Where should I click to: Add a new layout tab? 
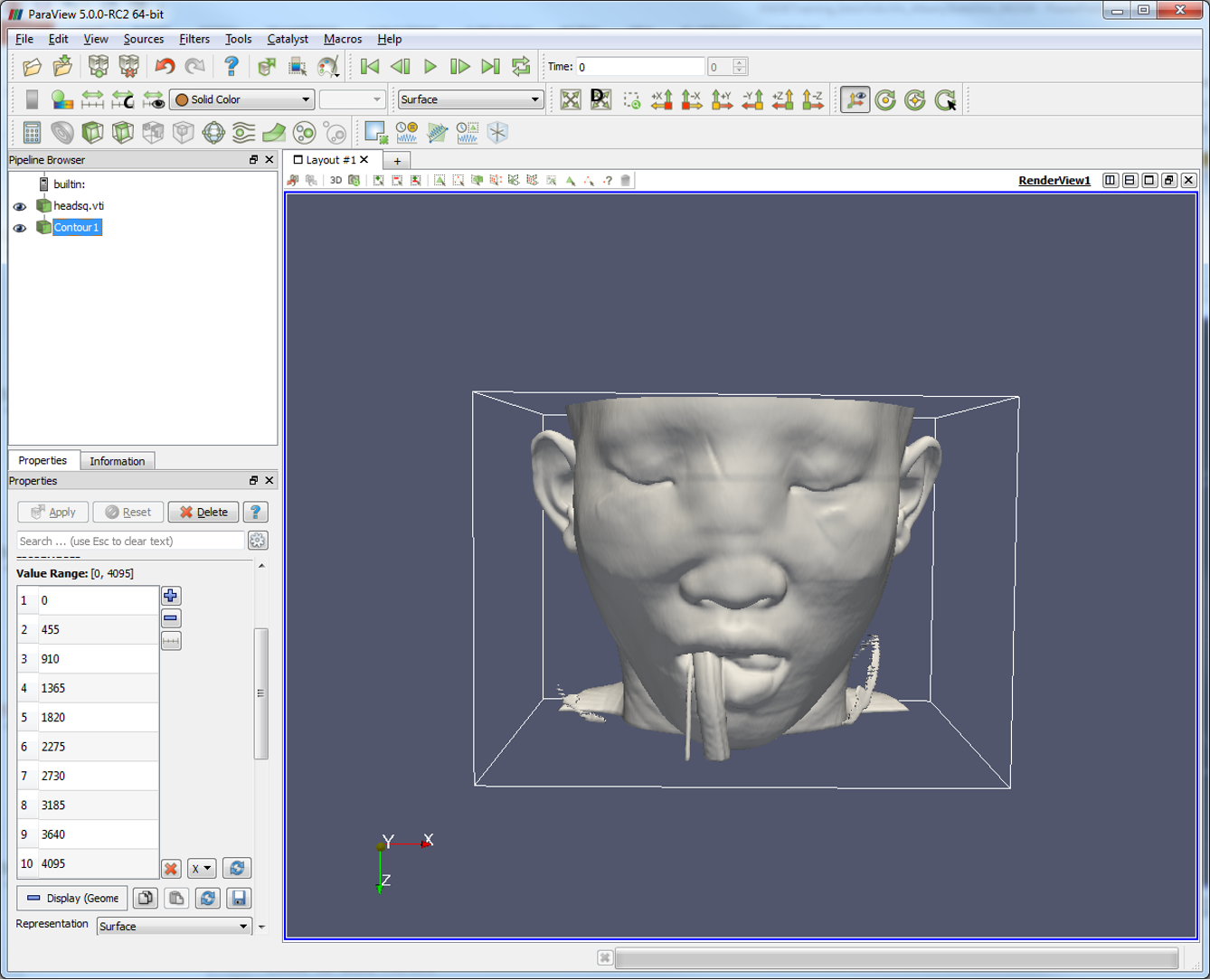tap(396, 161)
